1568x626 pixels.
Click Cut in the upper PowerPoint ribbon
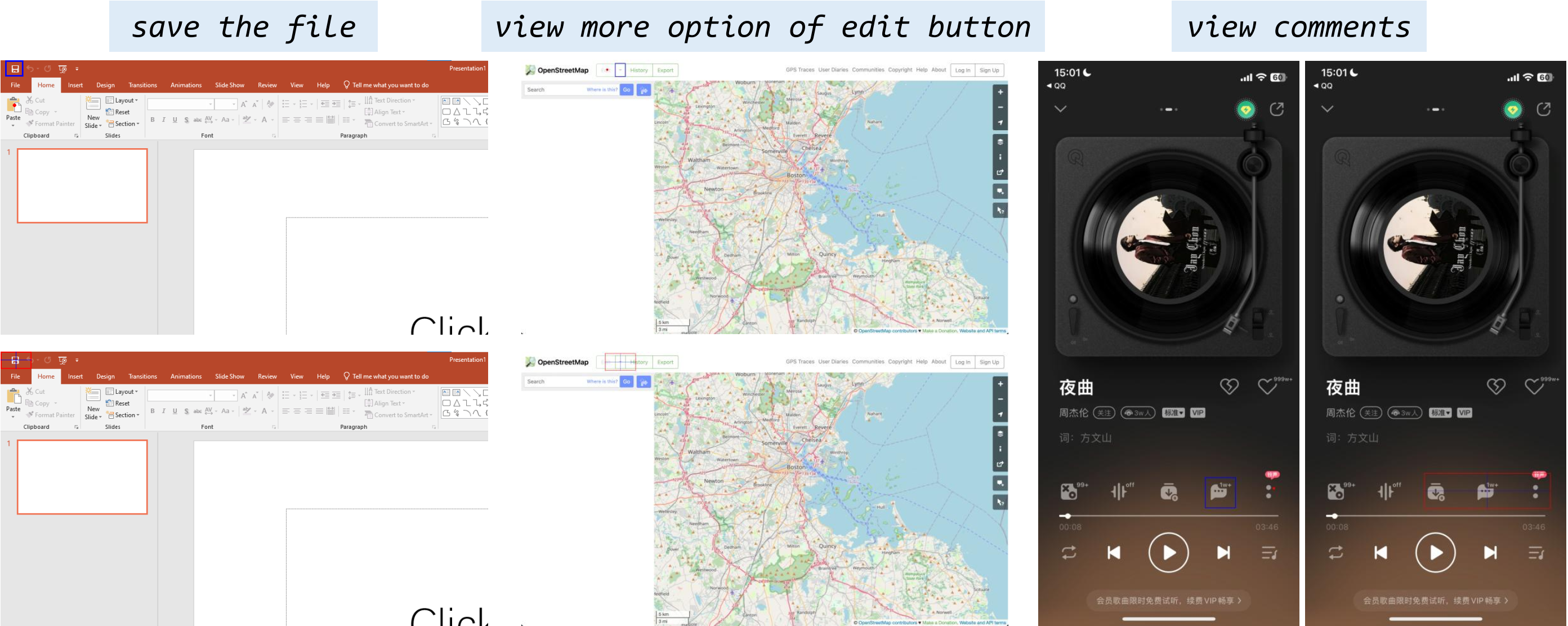(35, 100)
